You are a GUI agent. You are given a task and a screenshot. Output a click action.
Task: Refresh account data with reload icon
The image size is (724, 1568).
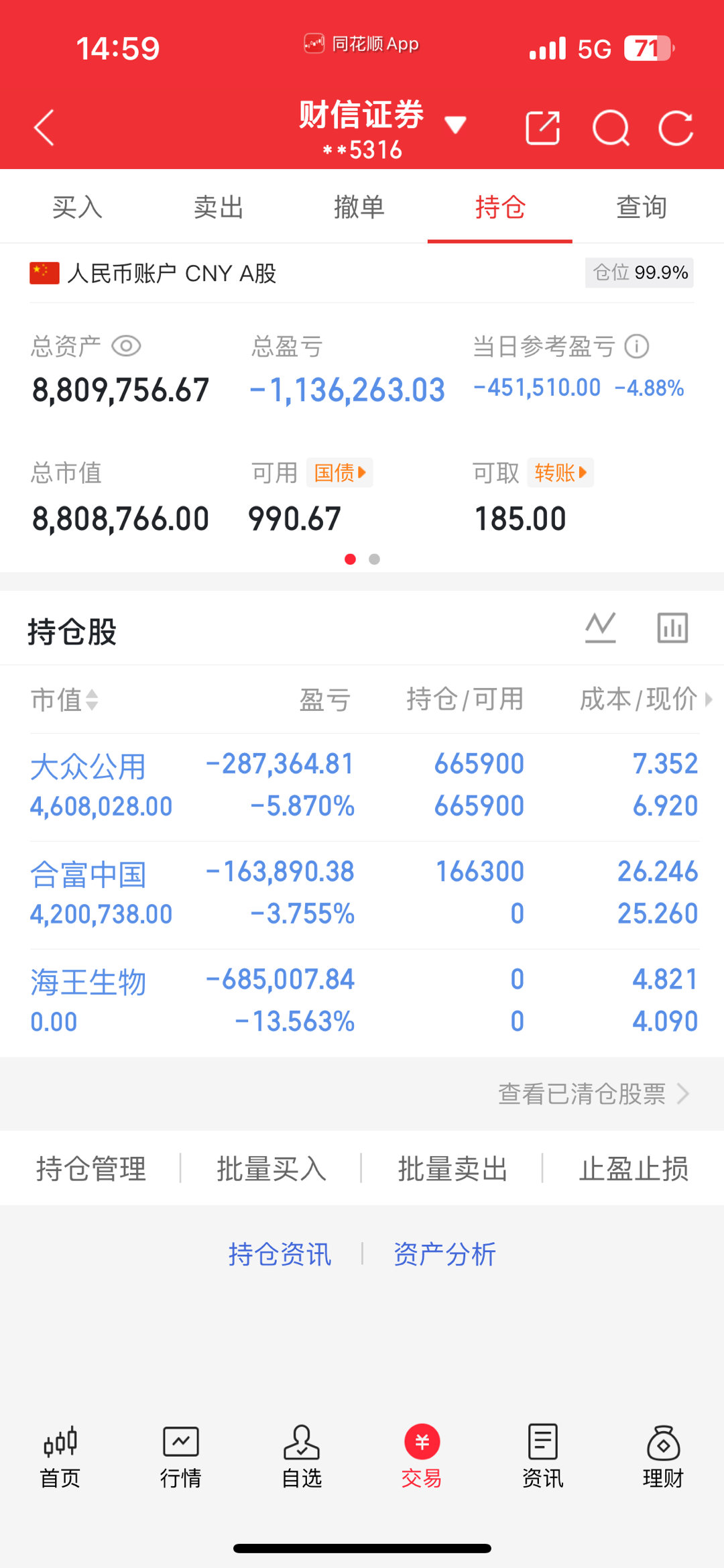point(676,127)
